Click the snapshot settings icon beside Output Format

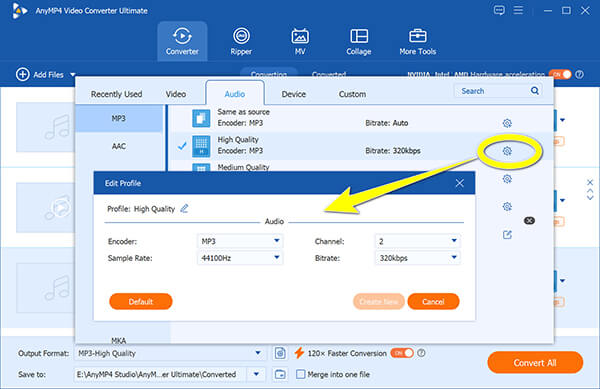click(x=280, y=353)
